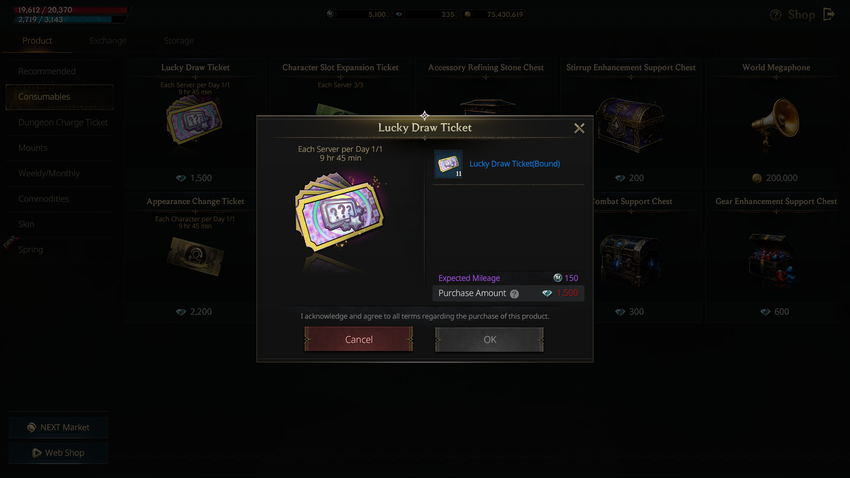This screenshot has width=850, height=478.
Task: Click the diamond currency icon beside 1,500
Action: point(547,293)
